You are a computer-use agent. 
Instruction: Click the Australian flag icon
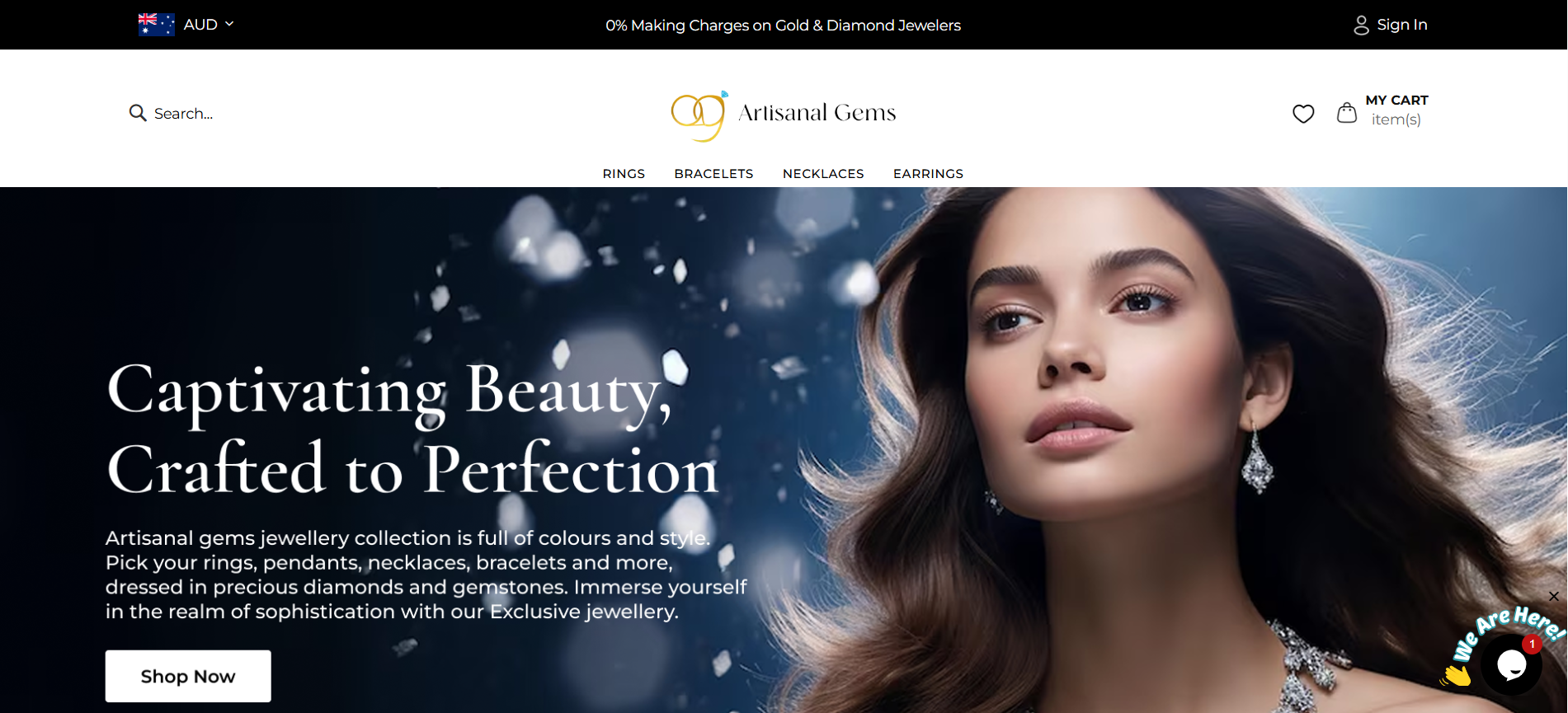coord(157,25)
